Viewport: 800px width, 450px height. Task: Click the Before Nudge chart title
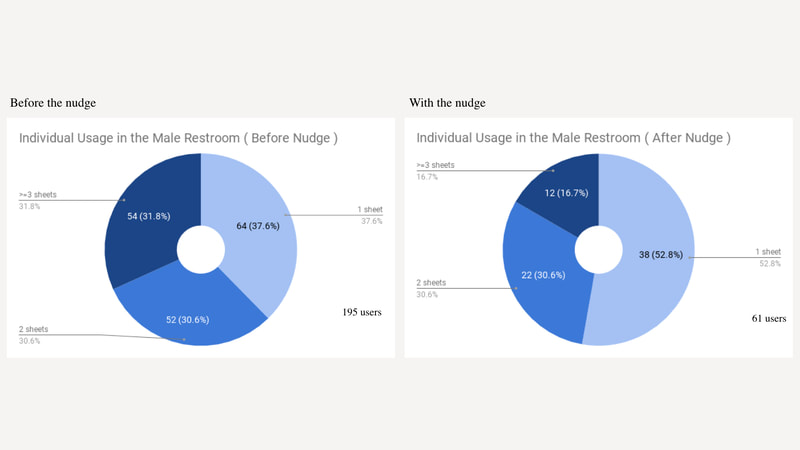[x=178, y=138]
